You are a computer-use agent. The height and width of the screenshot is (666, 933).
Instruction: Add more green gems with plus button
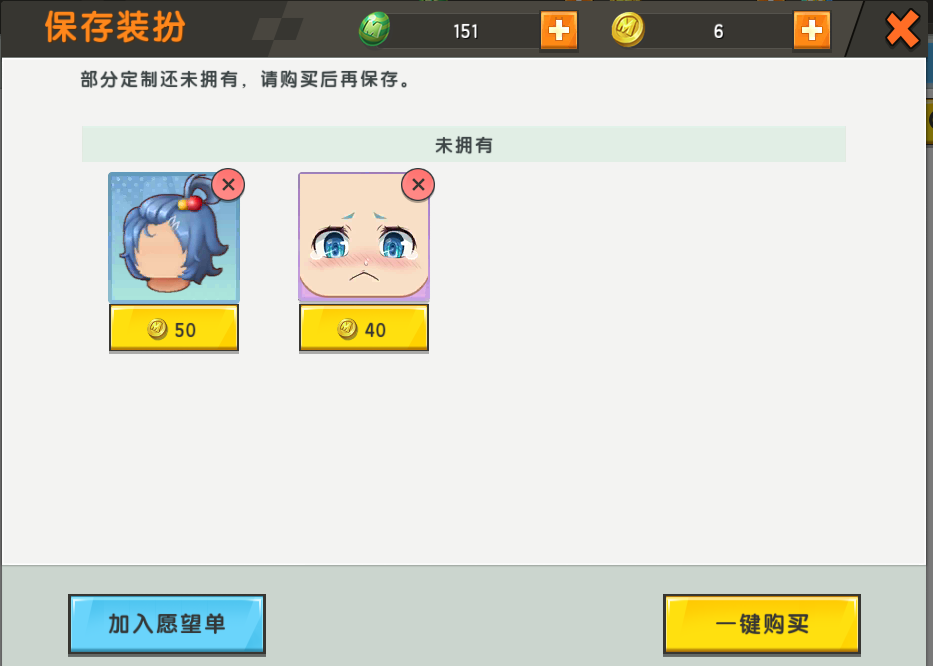(559, 30)
